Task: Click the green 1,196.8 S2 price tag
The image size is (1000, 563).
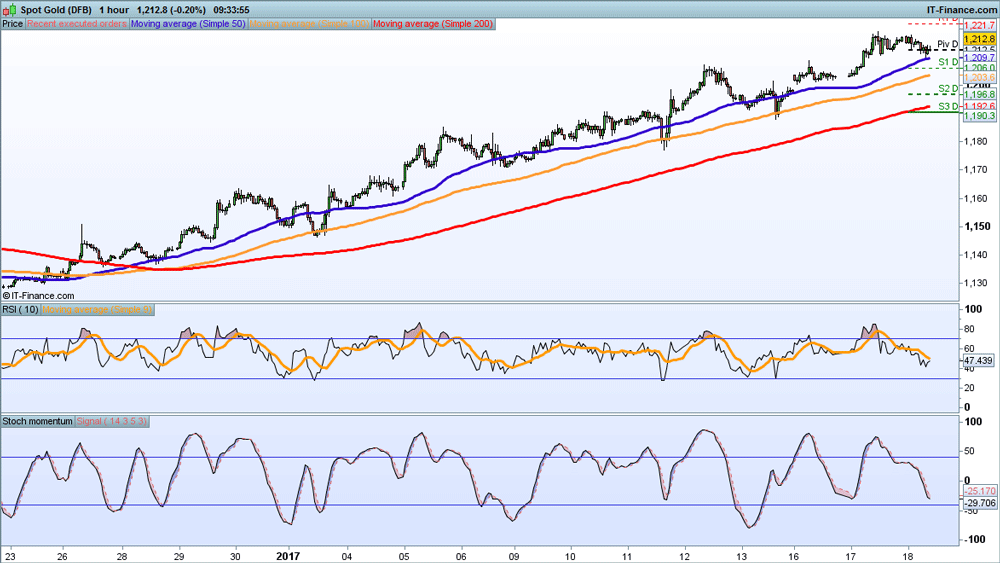Action: point(979,94)
